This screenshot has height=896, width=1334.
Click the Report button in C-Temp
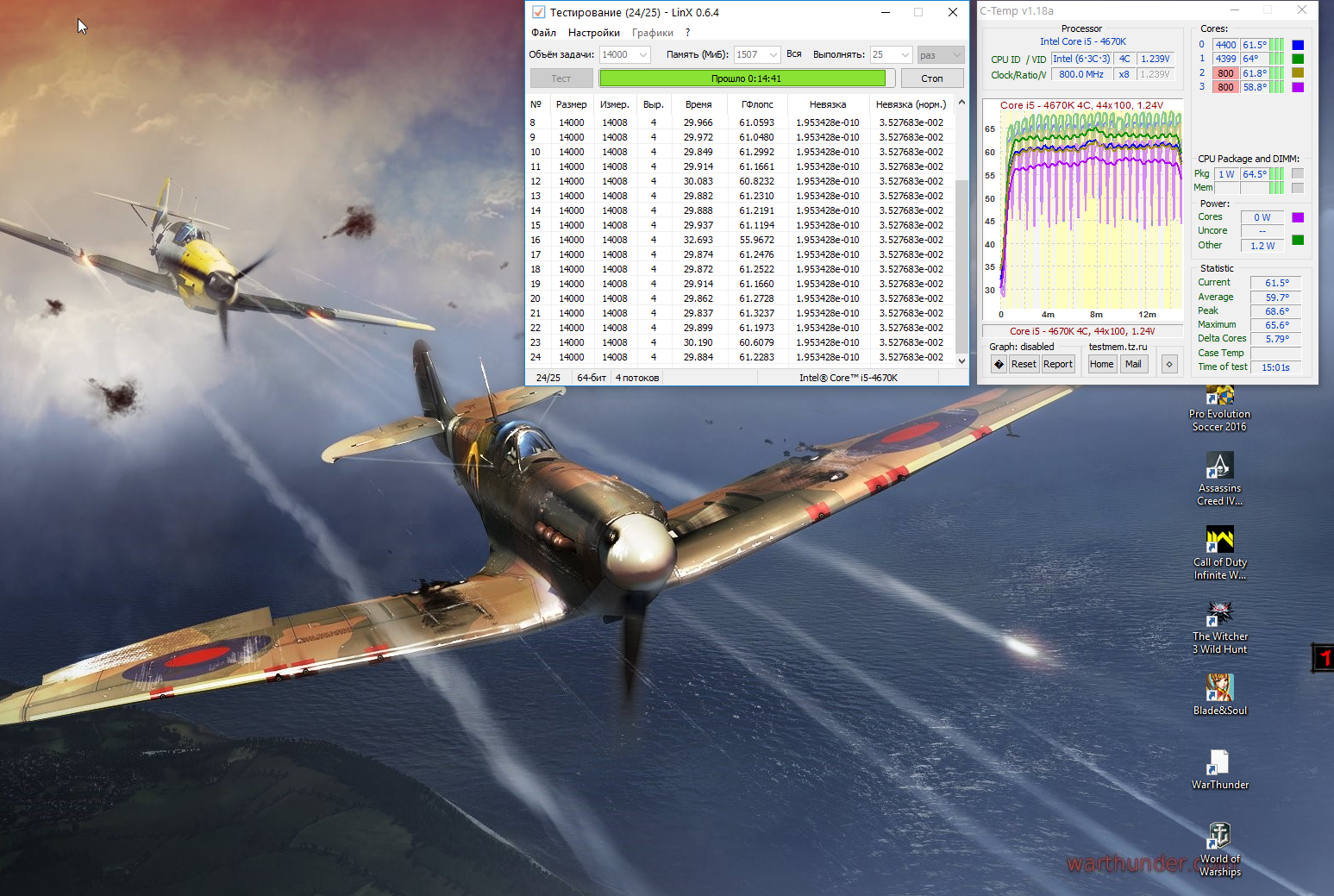pyautogui.click(x=1058, y=364)
